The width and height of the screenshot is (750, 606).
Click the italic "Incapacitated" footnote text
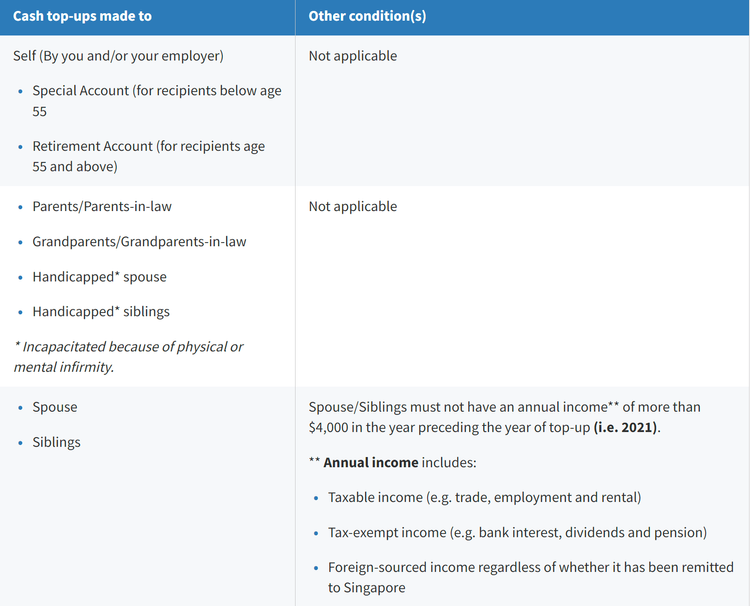128,356
